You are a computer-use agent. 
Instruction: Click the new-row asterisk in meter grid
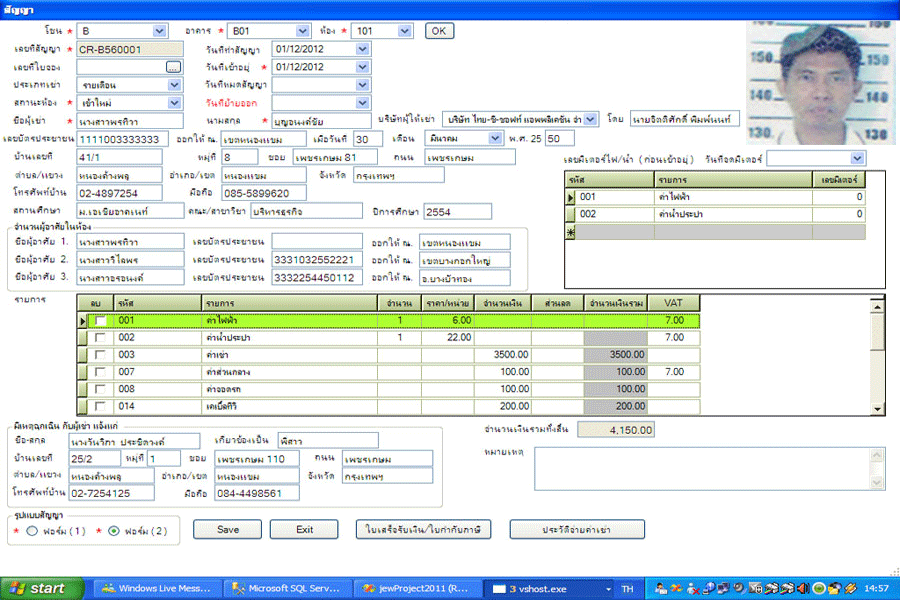pos(571,231)
